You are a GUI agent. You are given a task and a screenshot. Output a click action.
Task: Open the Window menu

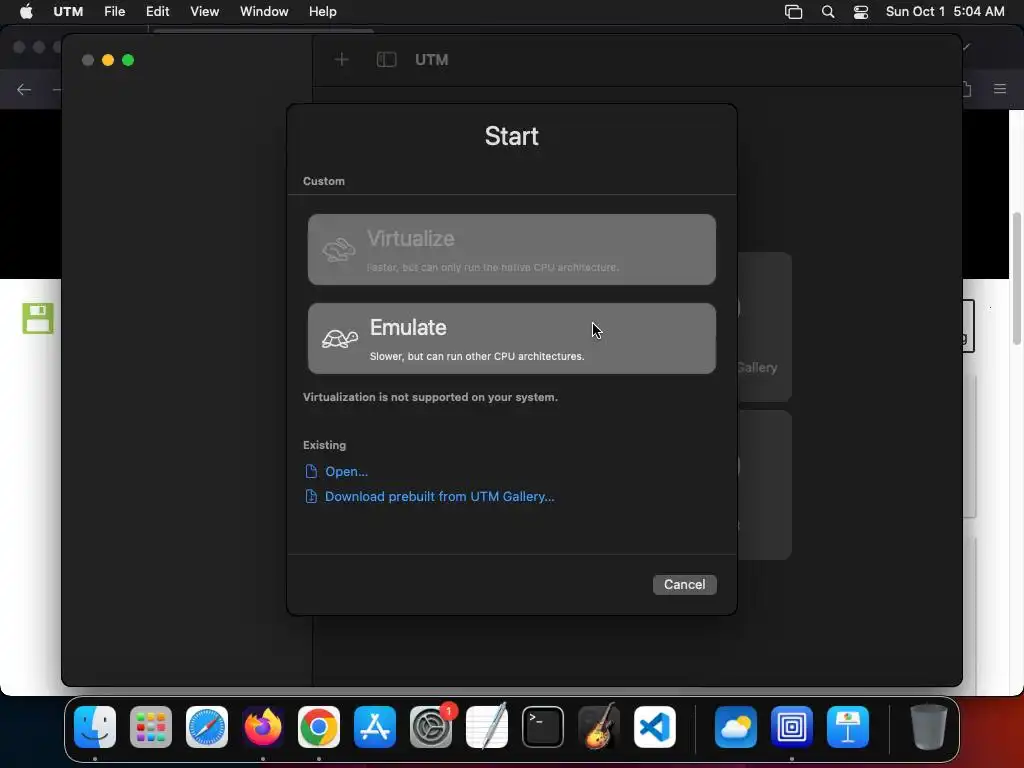click(264, 11)
